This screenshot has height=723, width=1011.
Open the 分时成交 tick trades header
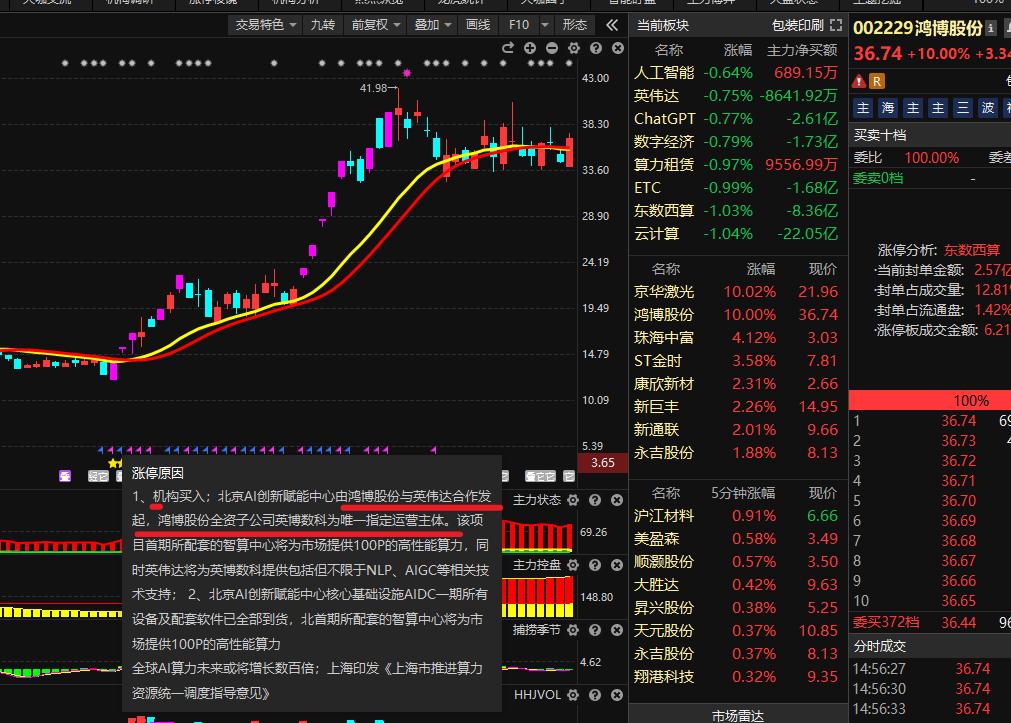point(880,646)
